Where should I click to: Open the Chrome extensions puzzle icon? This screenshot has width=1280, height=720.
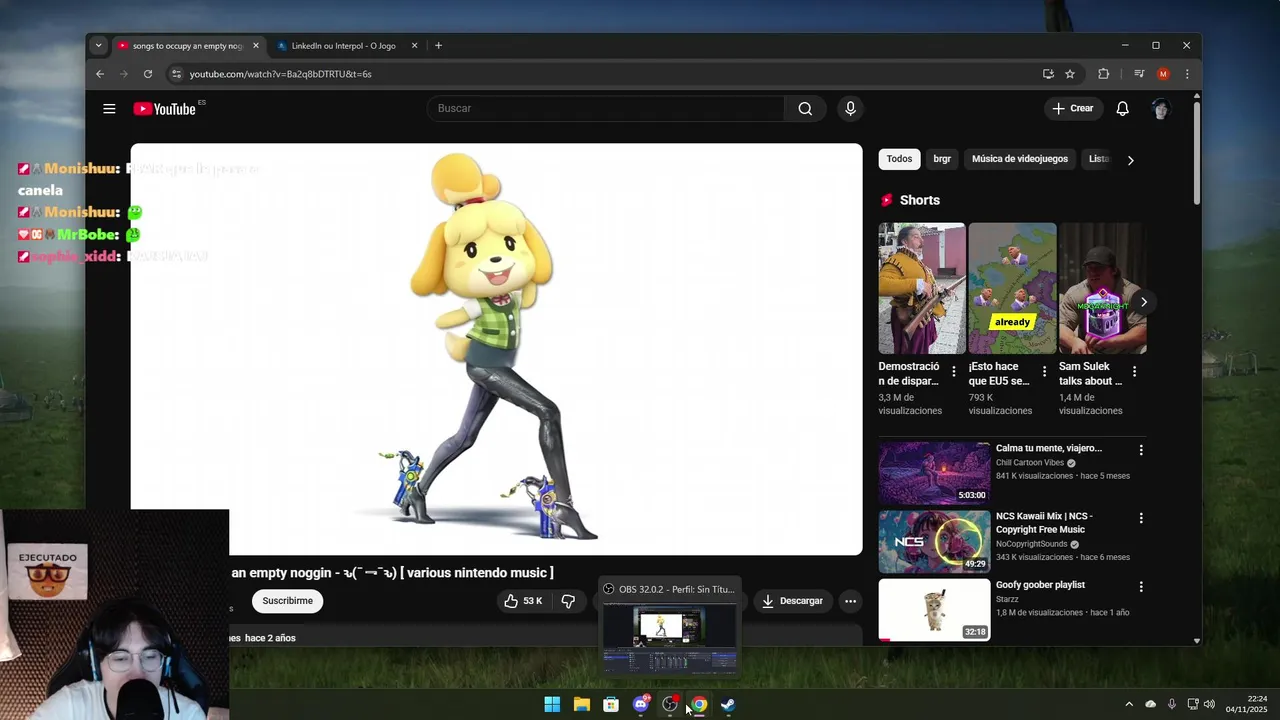[1104, 74]
